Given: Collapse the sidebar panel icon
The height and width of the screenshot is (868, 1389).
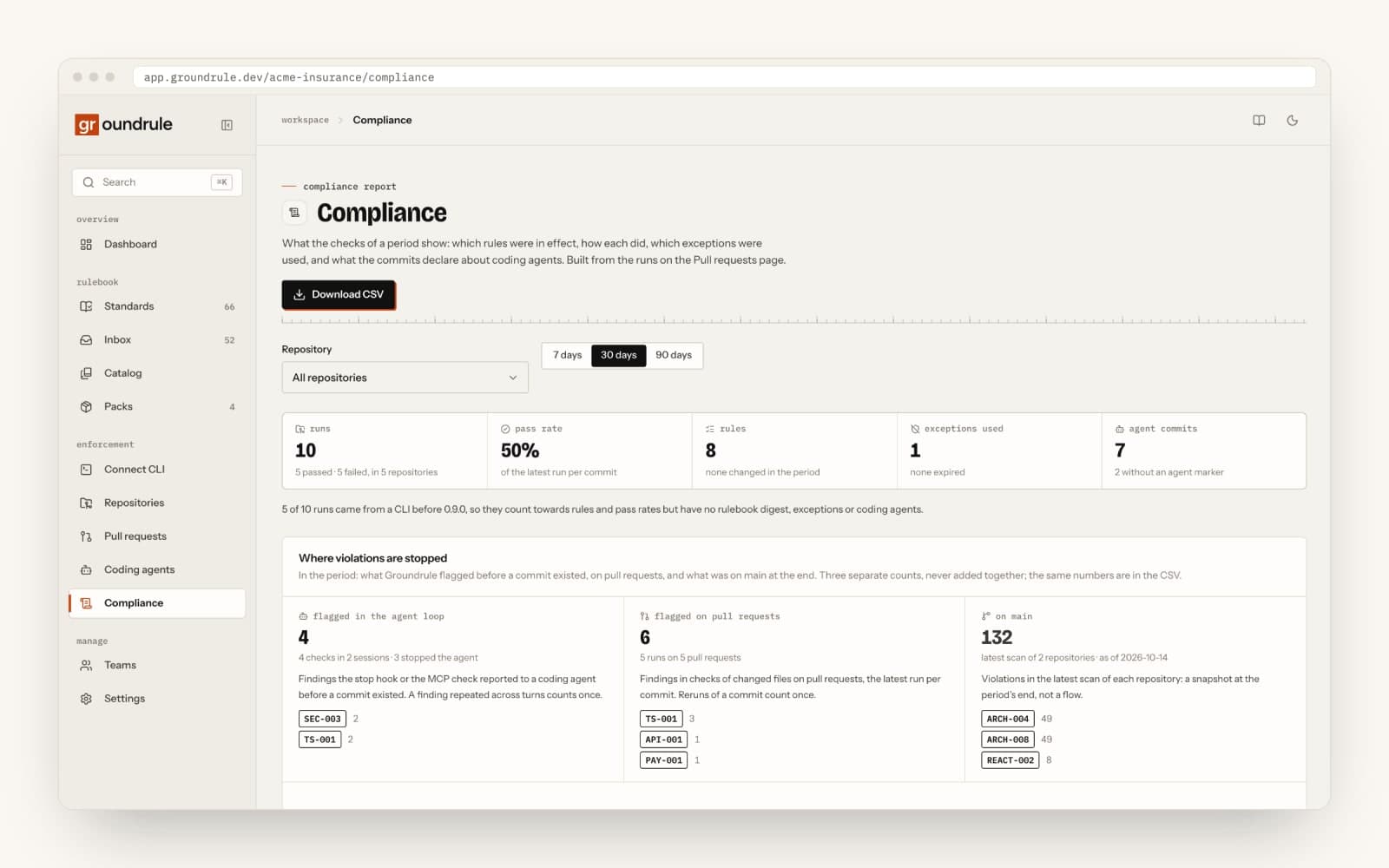Looking at the screenshot, I should 227,125.
